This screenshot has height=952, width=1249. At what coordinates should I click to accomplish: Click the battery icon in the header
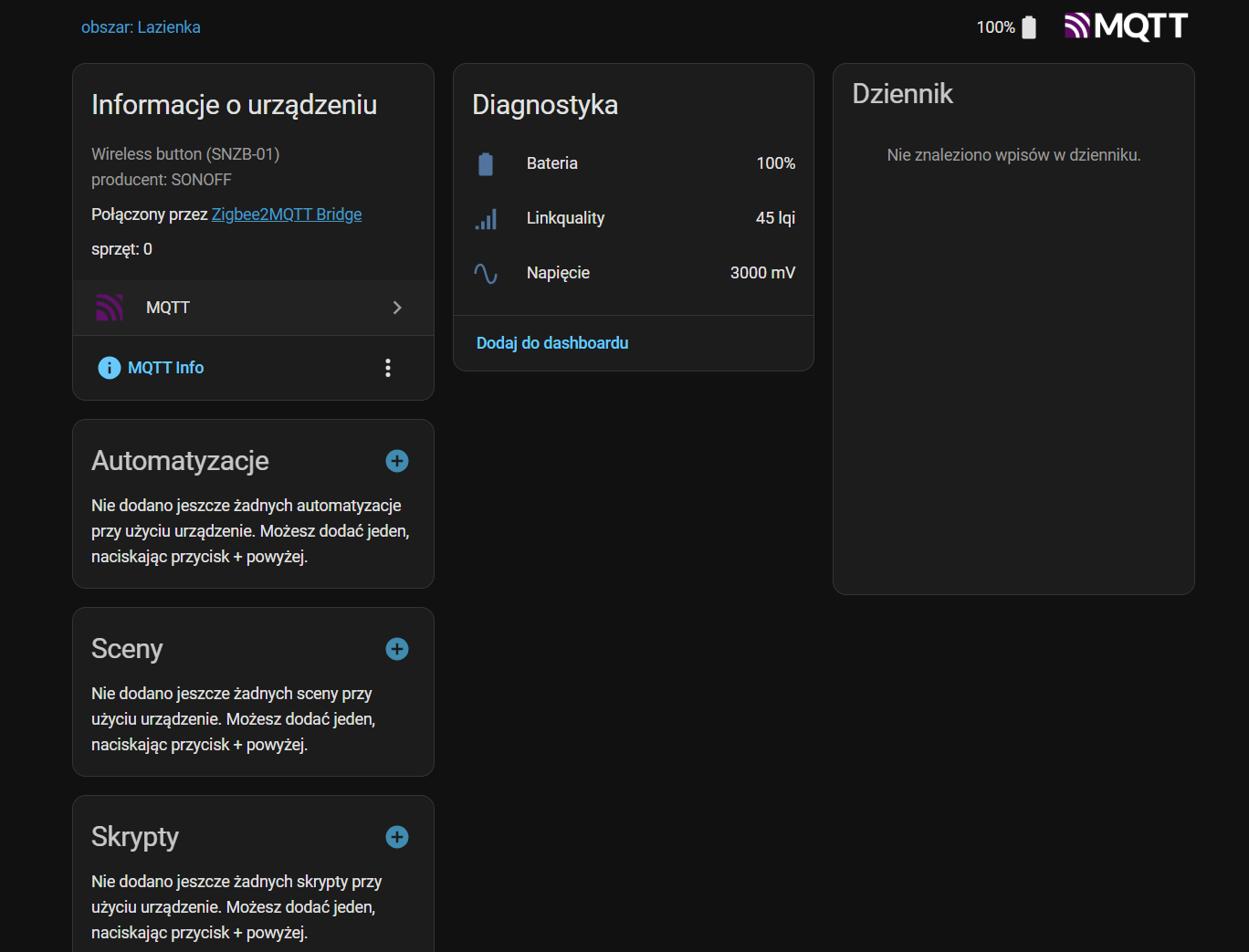1029,27
